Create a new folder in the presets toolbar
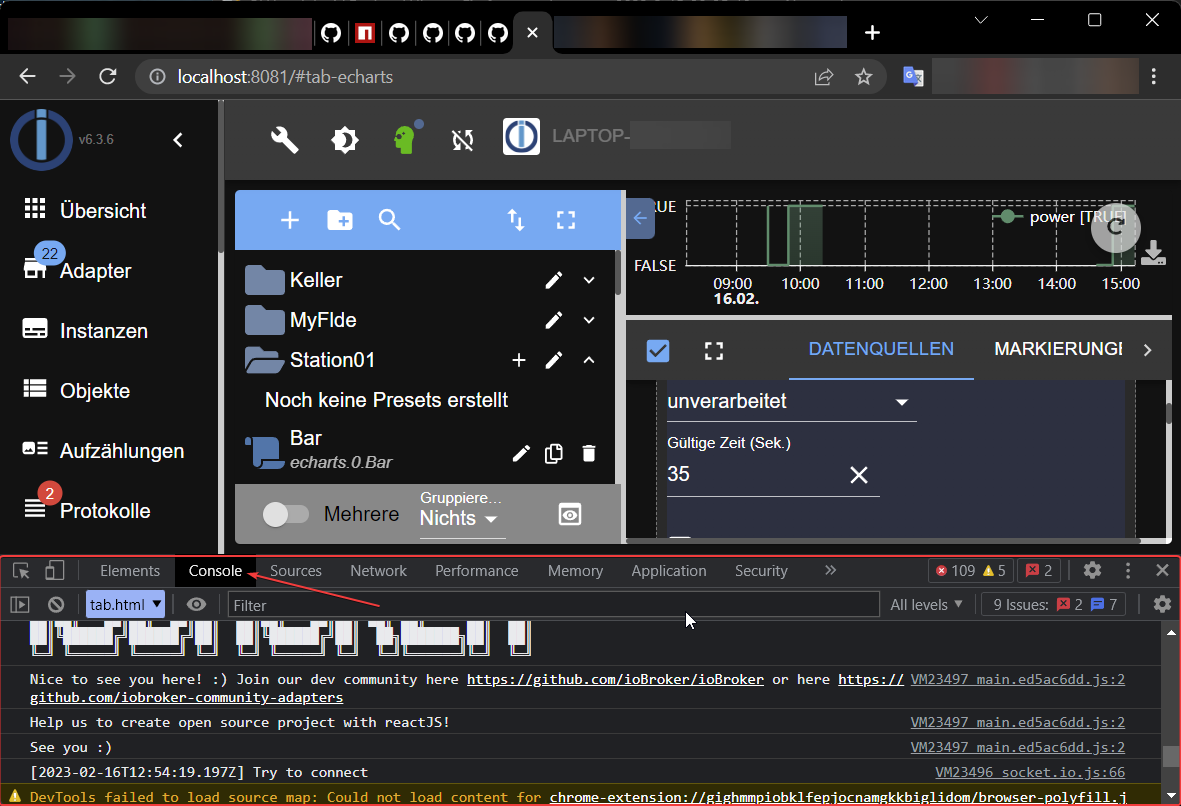Screen dimensions: 1181x806 [x=340, y=220]
